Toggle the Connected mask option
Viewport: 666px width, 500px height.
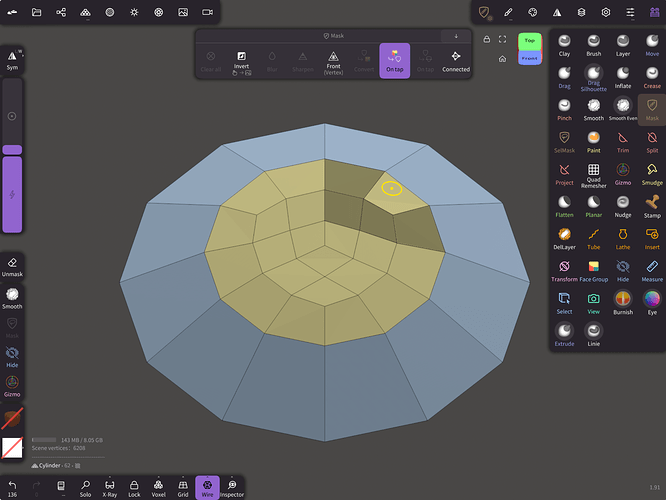(456, 61)
